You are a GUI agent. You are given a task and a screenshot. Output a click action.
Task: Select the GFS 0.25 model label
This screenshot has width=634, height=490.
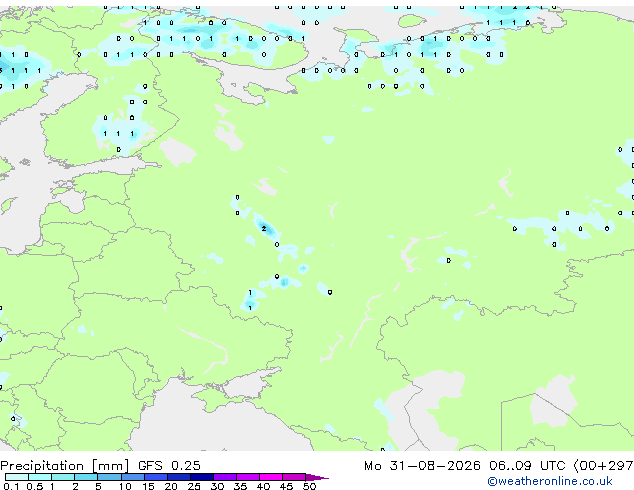tap(169, 465)
